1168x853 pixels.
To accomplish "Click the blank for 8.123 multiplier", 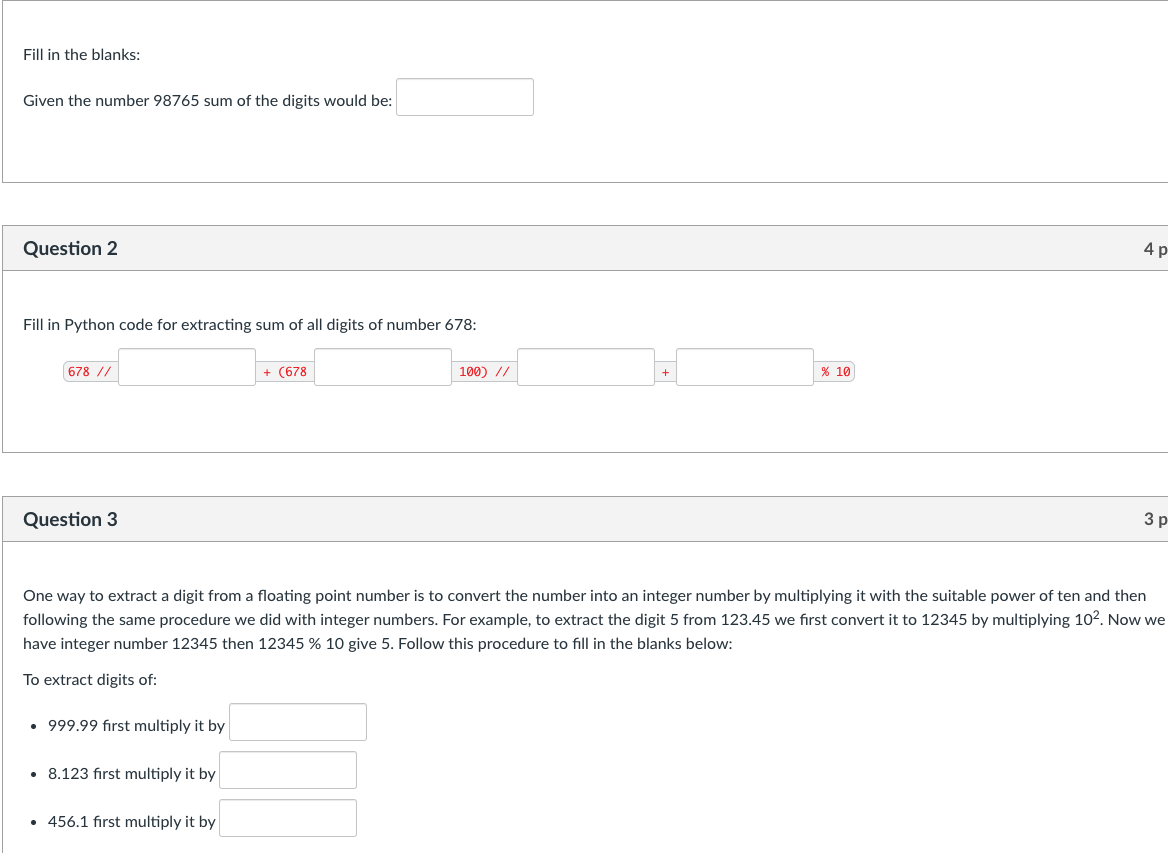I will pyautogui.click(x=288, y=770).
